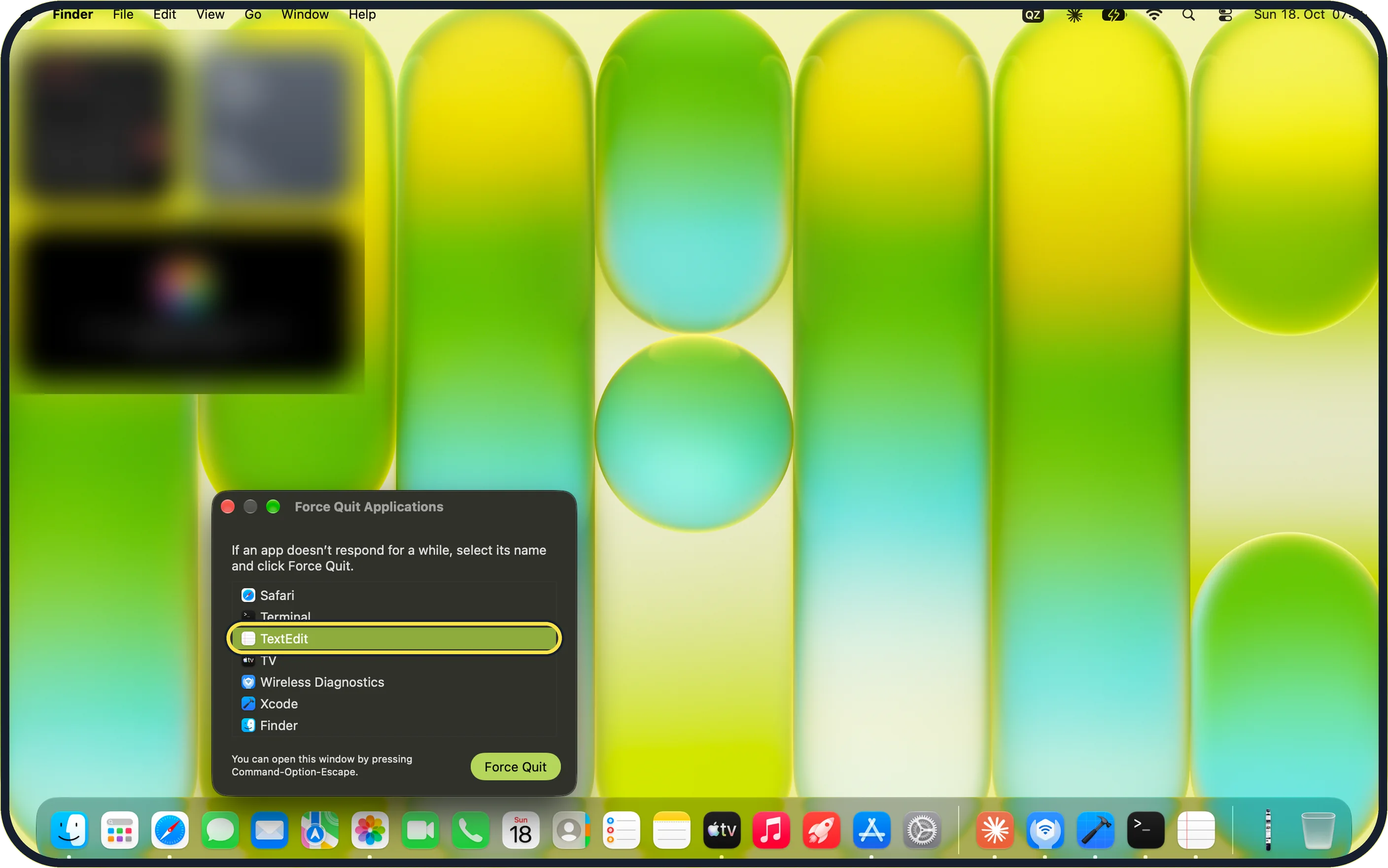Open the Edit menu
The image size is (1388, 868).
pyautogui.click(x=164, y=14)
